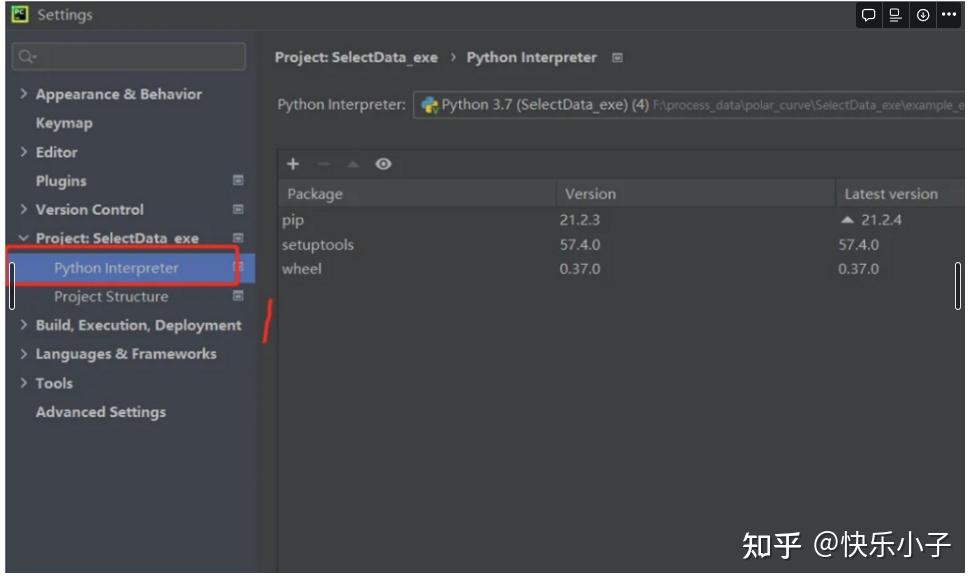Click the Latest version column header
Screen dimensions: 978x586
900,194
